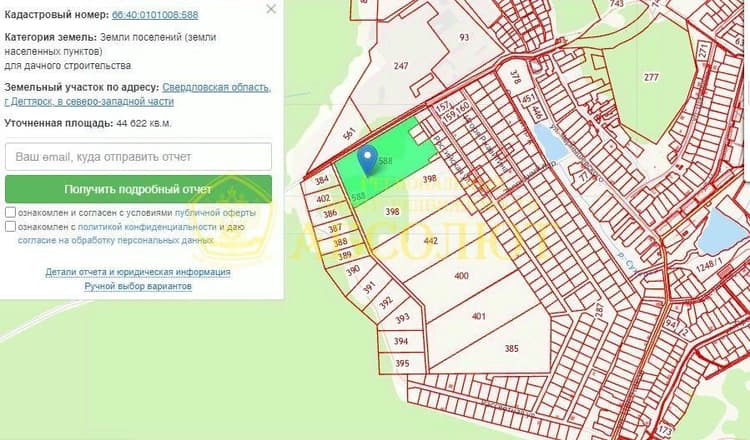Viewport: 750px width, 440px height.
Task: Check the публичной оферты agreement checkbox
Action: (10, 212)
